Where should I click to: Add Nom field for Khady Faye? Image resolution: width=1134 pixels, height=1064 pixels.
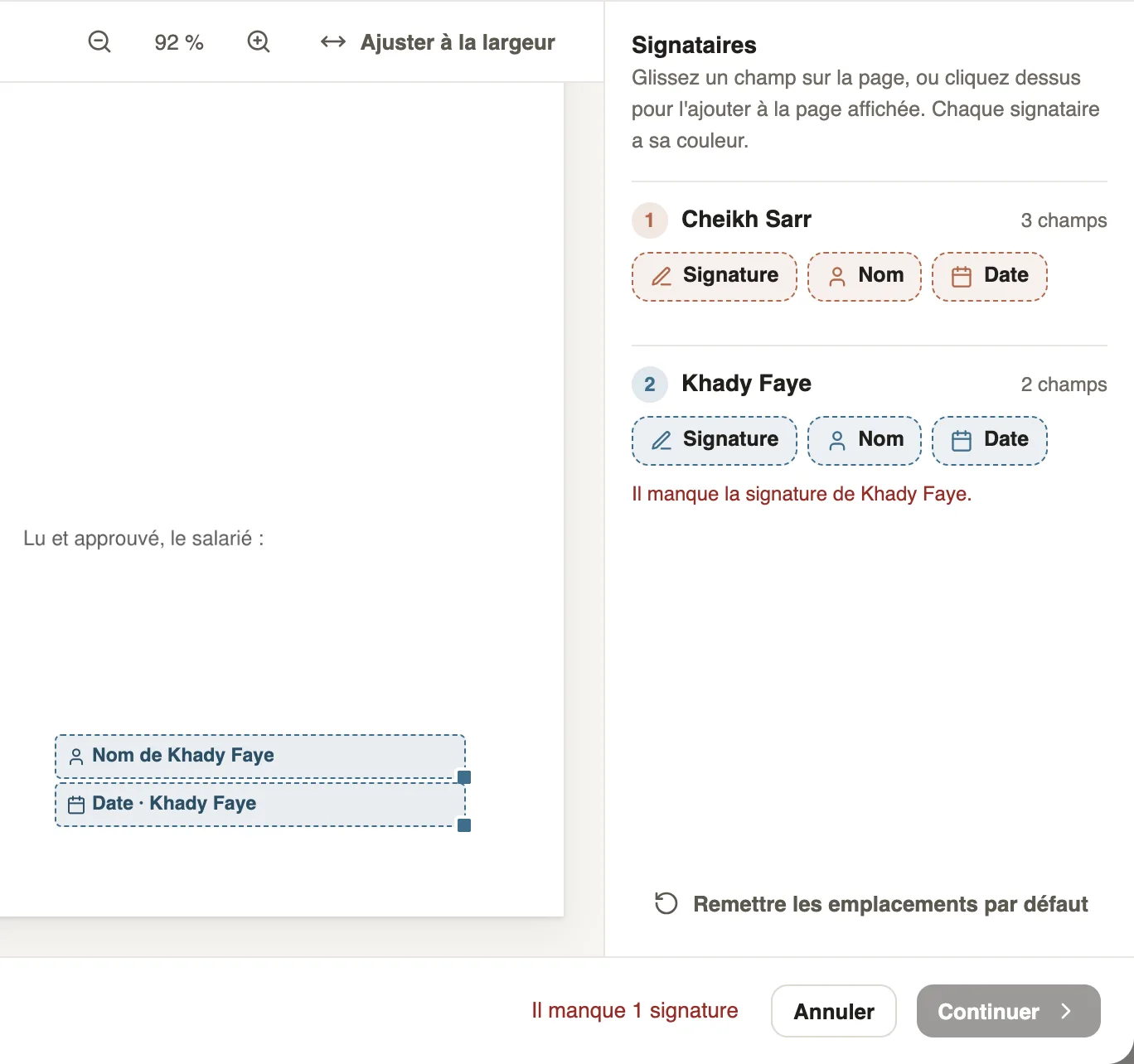pos(865,440)
